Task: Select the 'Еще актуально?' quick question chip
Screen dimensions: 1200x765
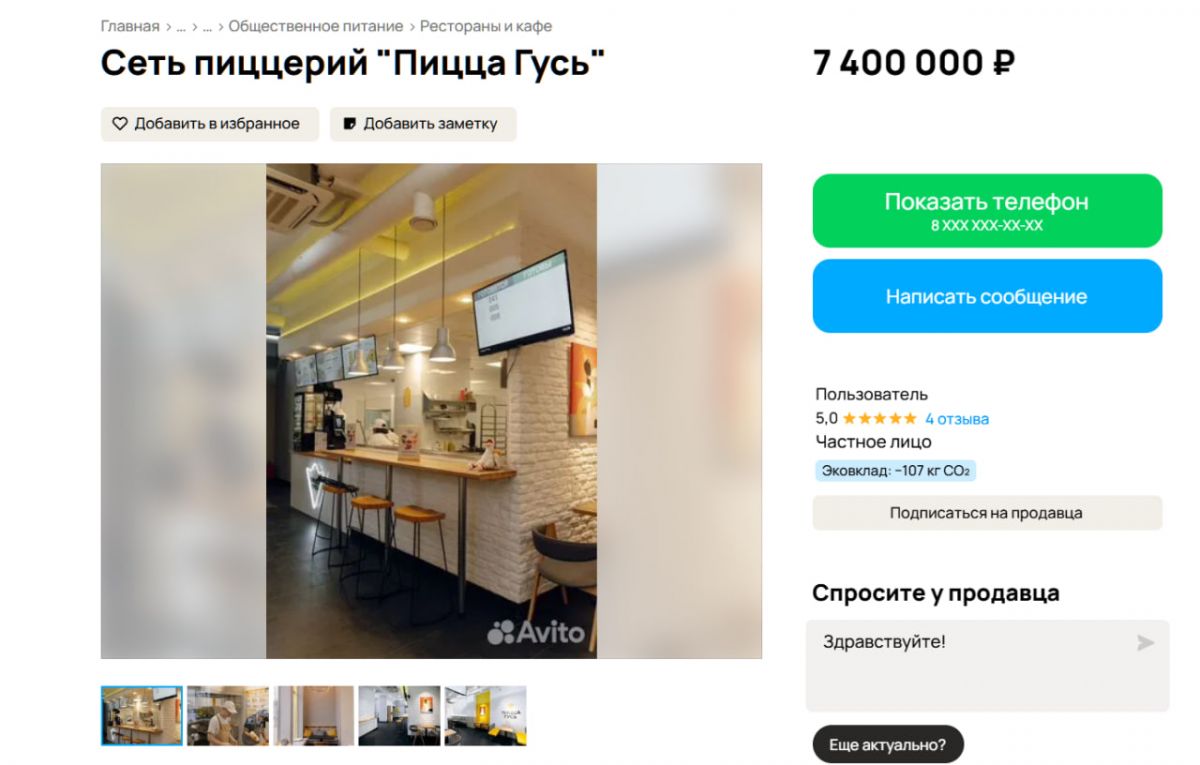Action: [x=888, y=744]
